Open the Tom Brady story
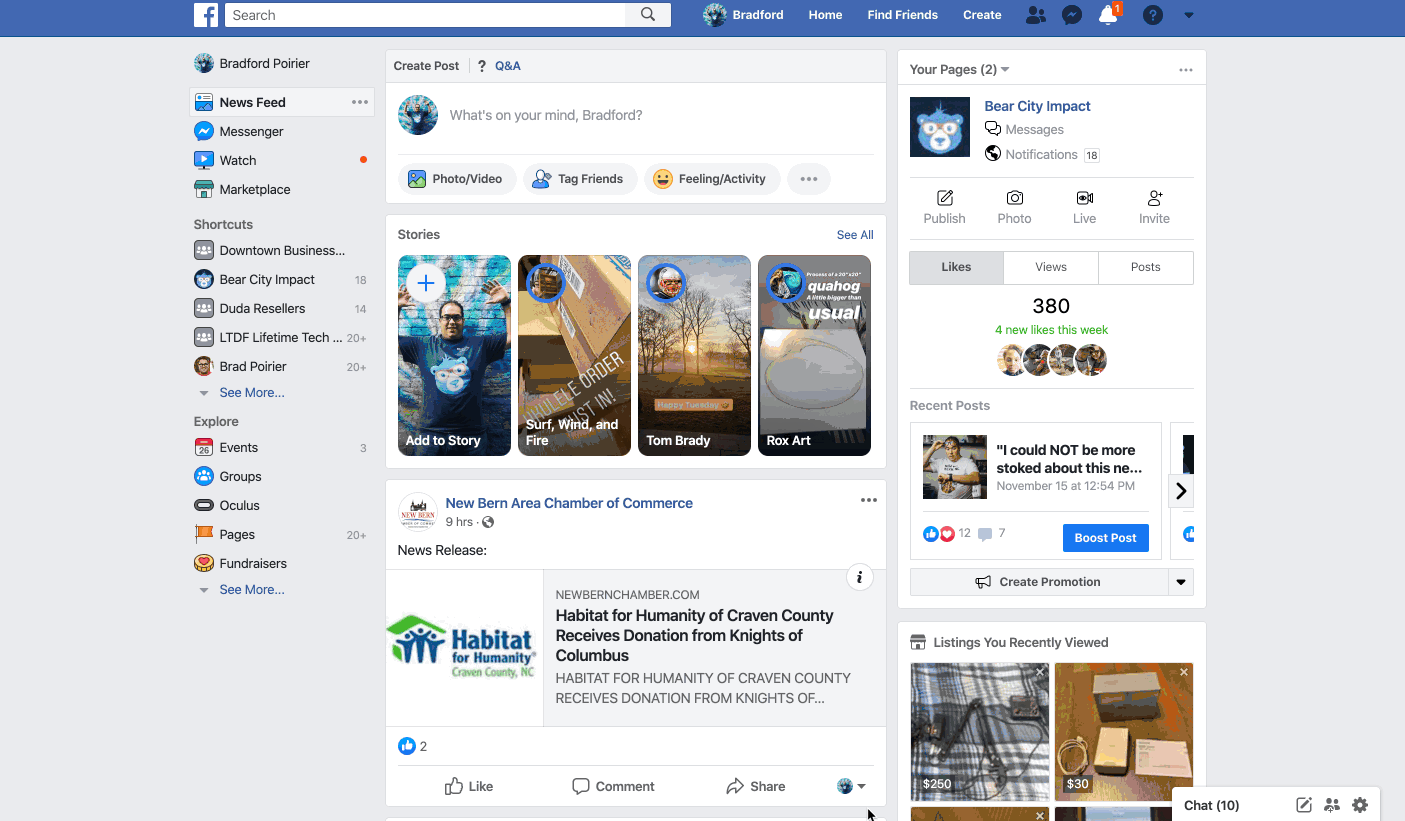 pos(694,356)
